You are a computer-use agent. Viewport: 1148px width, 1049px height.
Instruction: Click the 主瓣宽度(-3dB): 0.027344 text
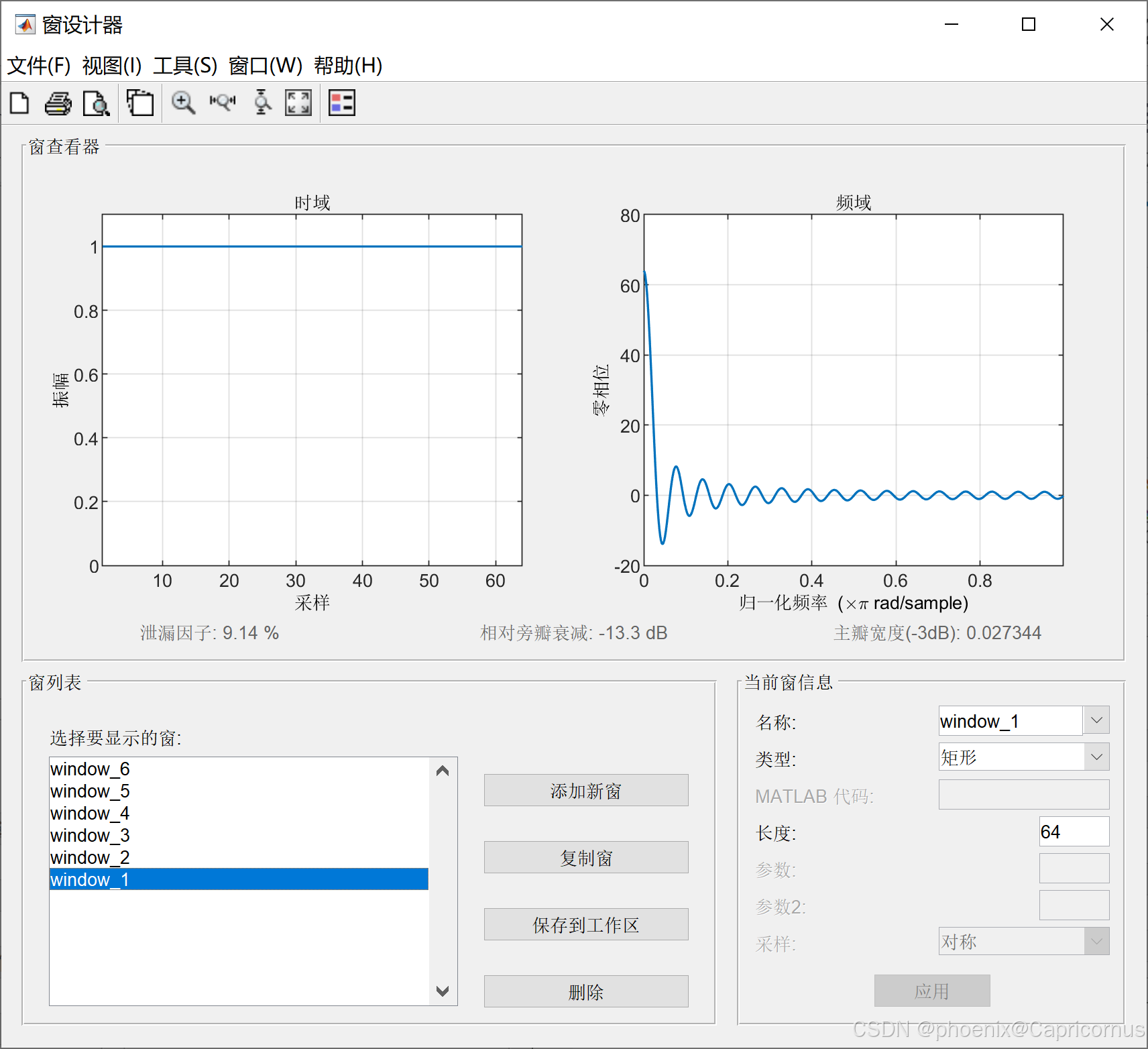click(937, 632)
